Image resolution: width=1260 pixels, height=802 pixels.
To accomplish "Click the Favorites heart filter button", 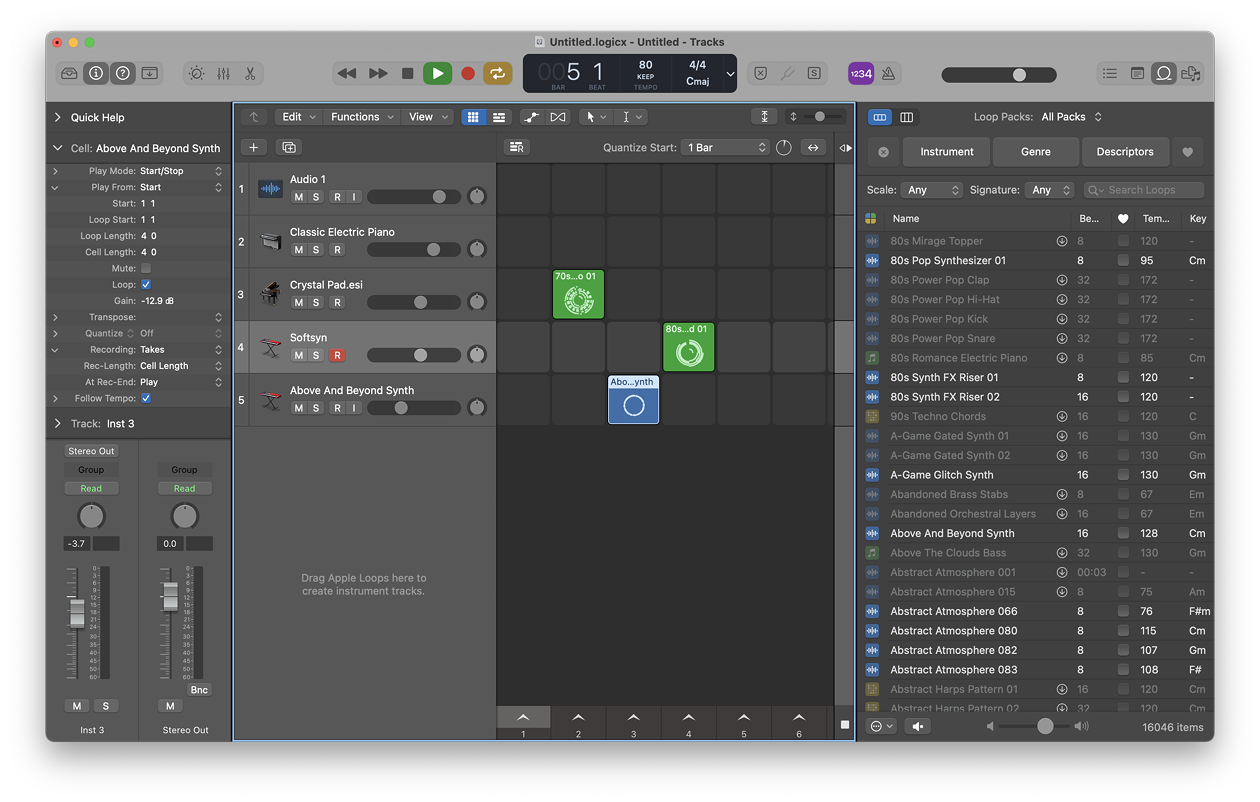I will point(1188,152).
